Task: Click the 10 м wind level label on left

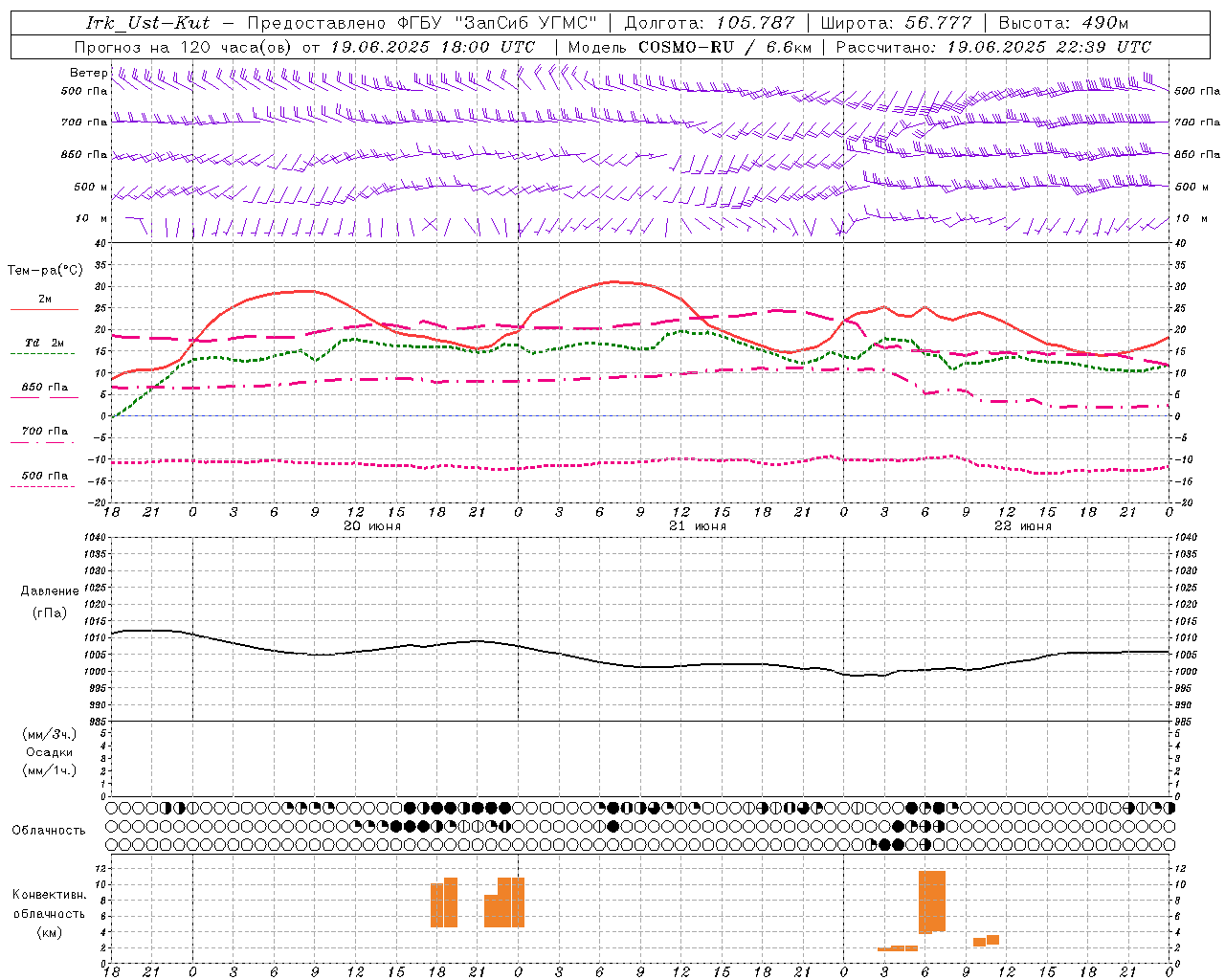Action: [91, 218]
